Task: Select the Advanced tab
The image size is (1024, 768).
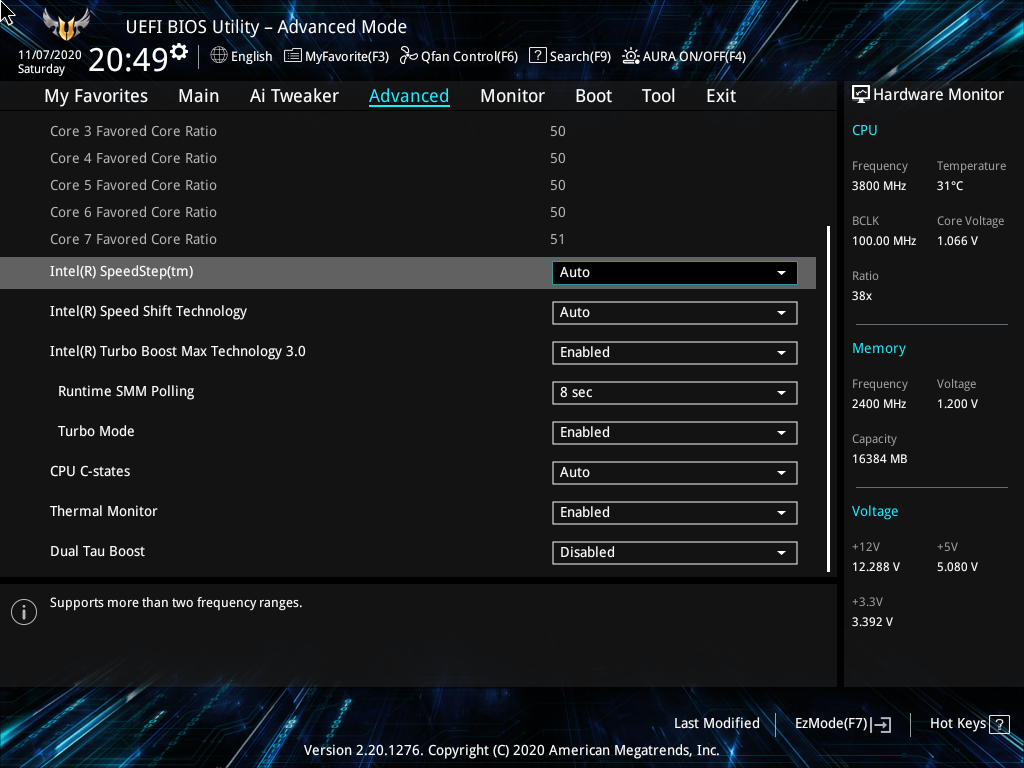Action: [x=409, y=96]
